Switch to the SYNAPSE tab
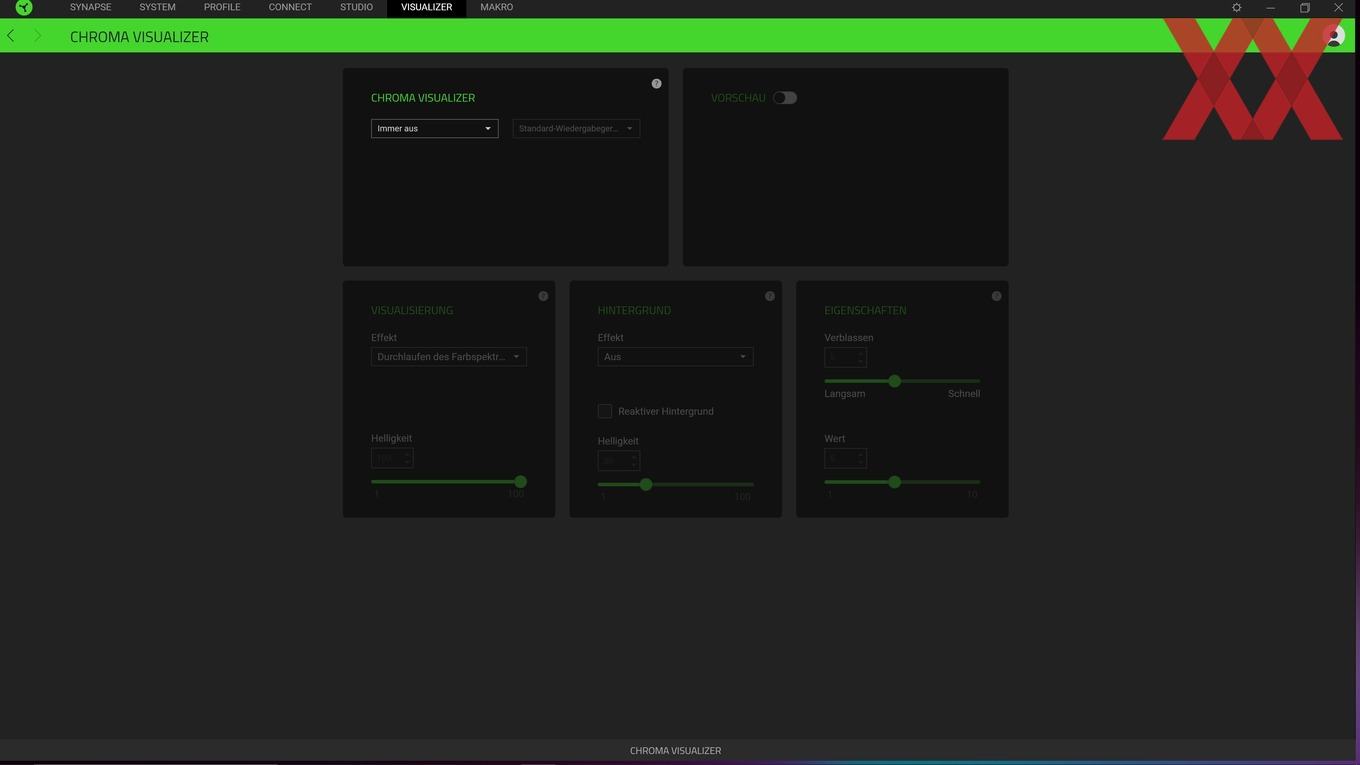 (91, 7)
